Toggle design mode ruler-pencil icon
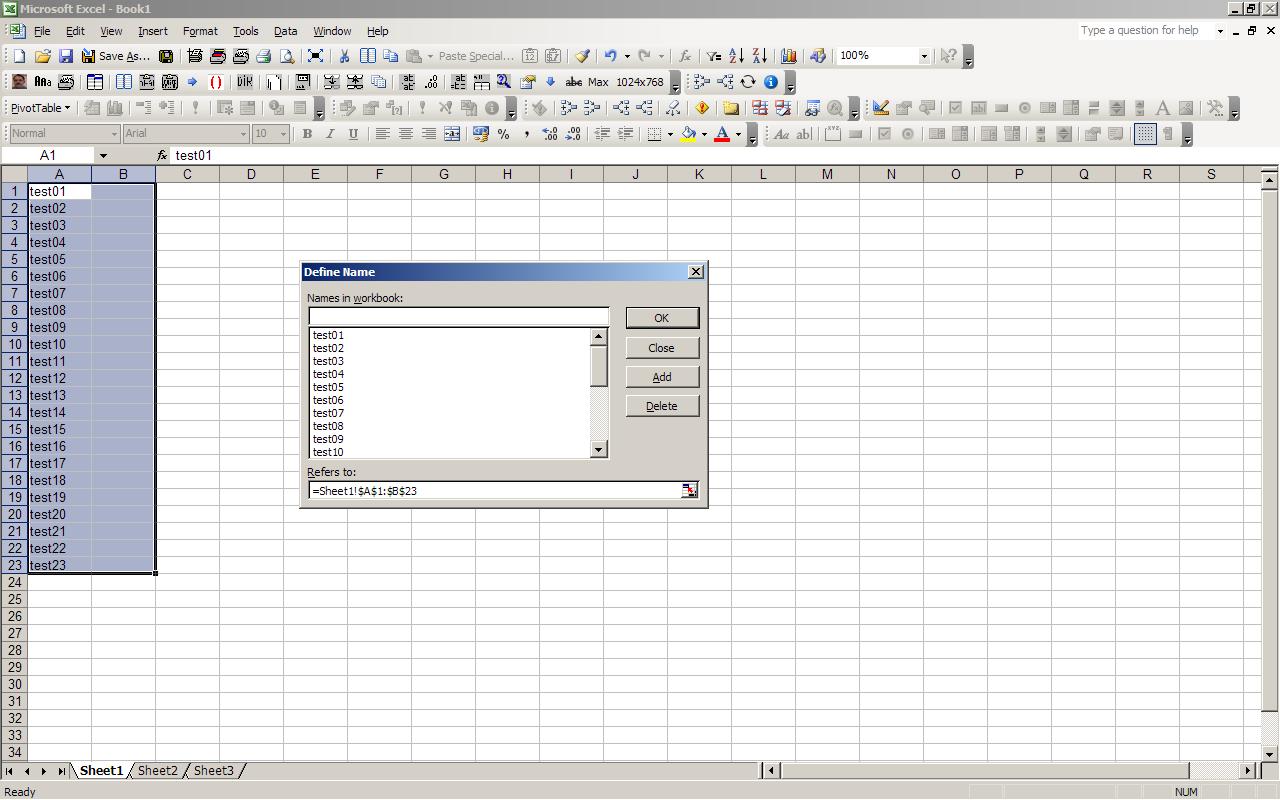Image resolution: width=1280 pixels, height=800 pixels. pyautogui.click(x=880, y=108)
